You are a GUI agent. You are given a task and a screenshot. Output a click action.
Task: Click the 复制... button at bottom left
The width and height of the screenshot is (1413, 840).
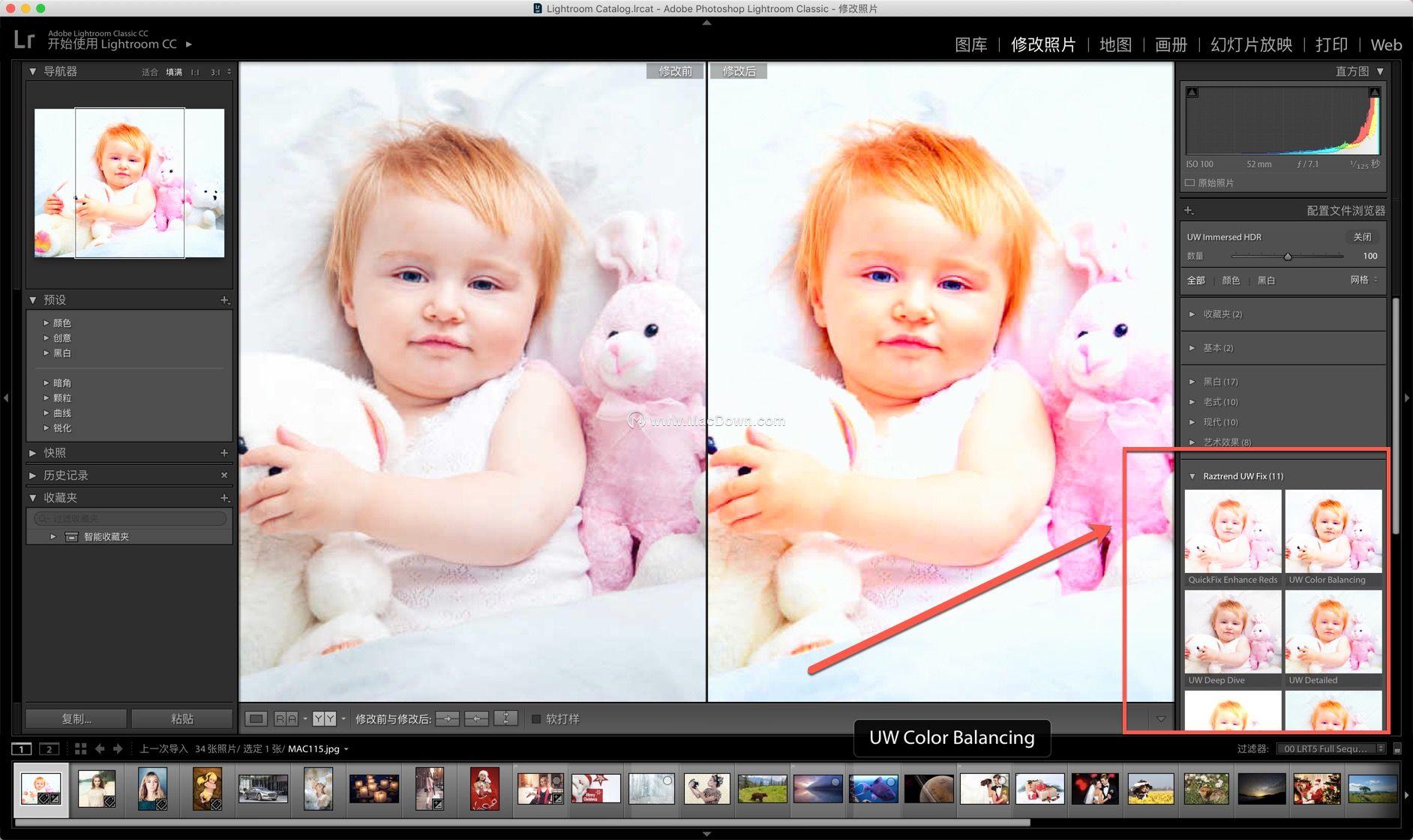[x=76, y=718]
